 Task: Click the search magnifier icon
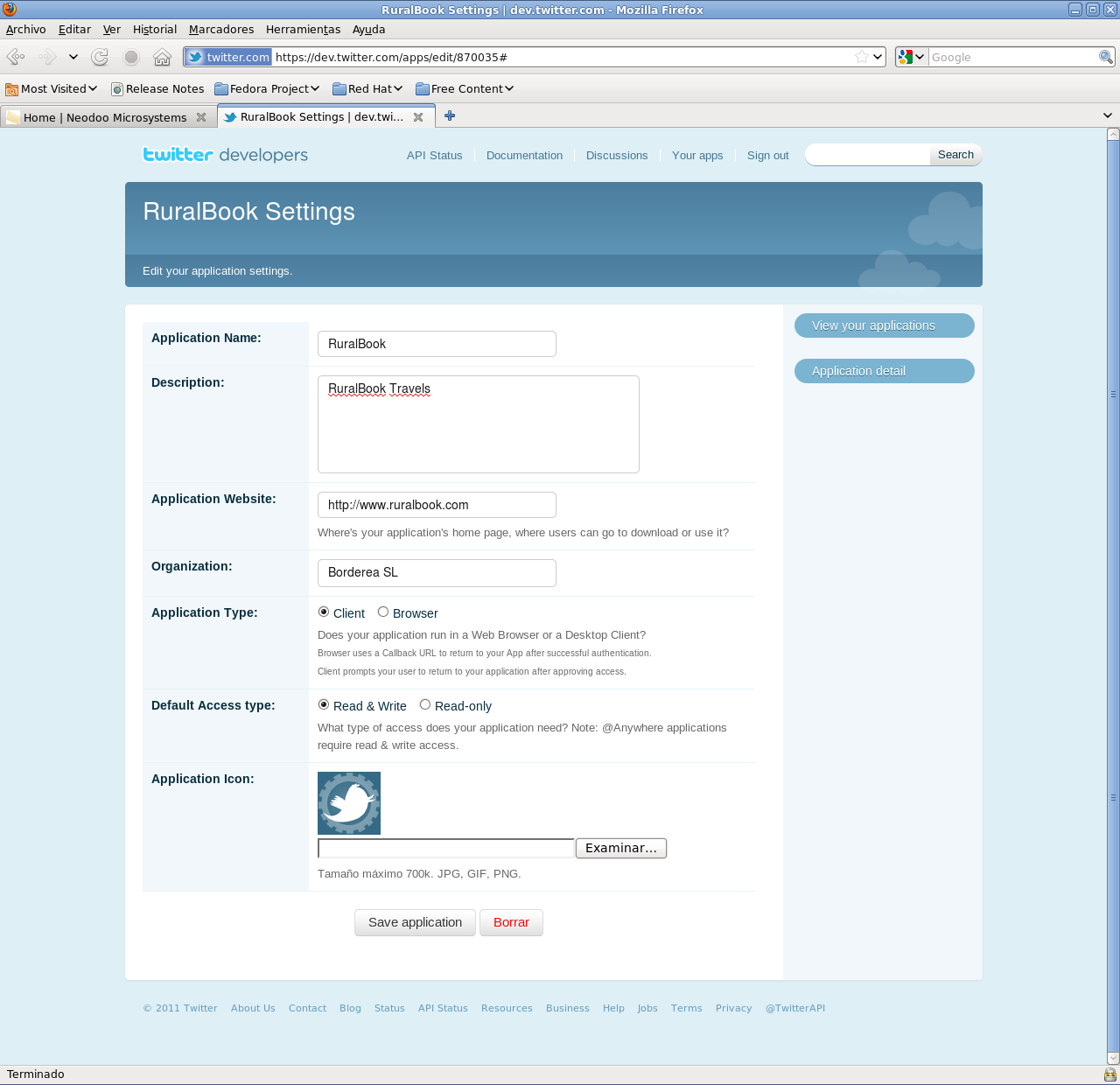point(1106,57)
